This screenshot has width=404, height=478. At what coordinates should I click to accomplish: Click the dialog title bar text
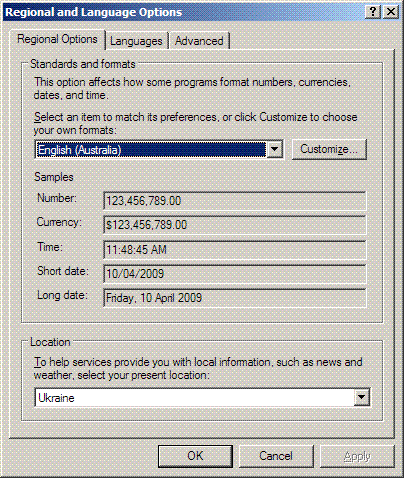(x=94, y=12)
